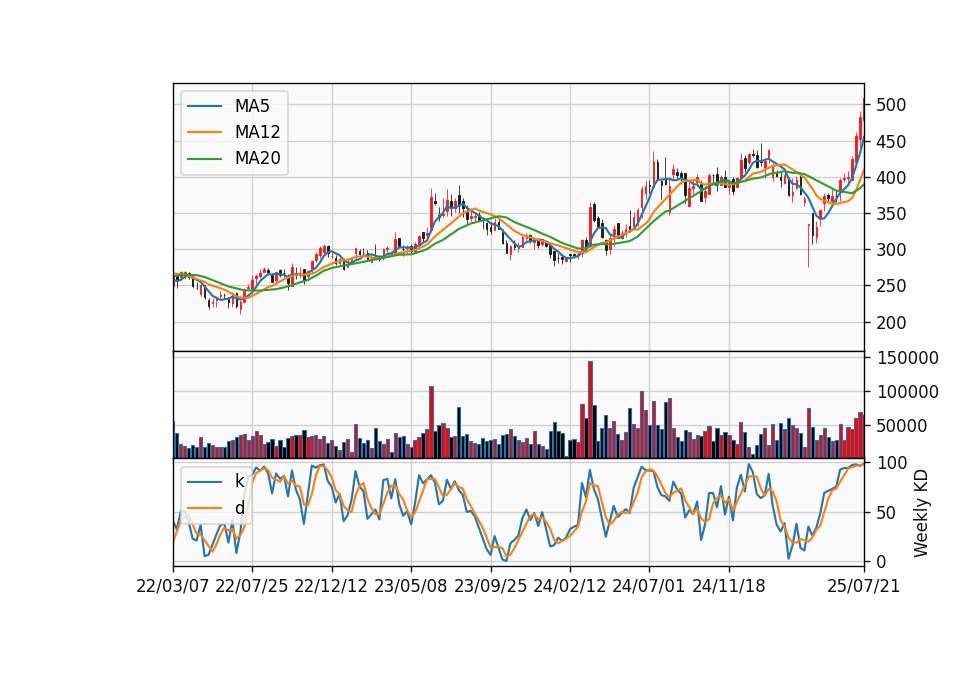Click the 150000 volume axis label
Screen dimensions: 960x690
(x=907, y=358)
